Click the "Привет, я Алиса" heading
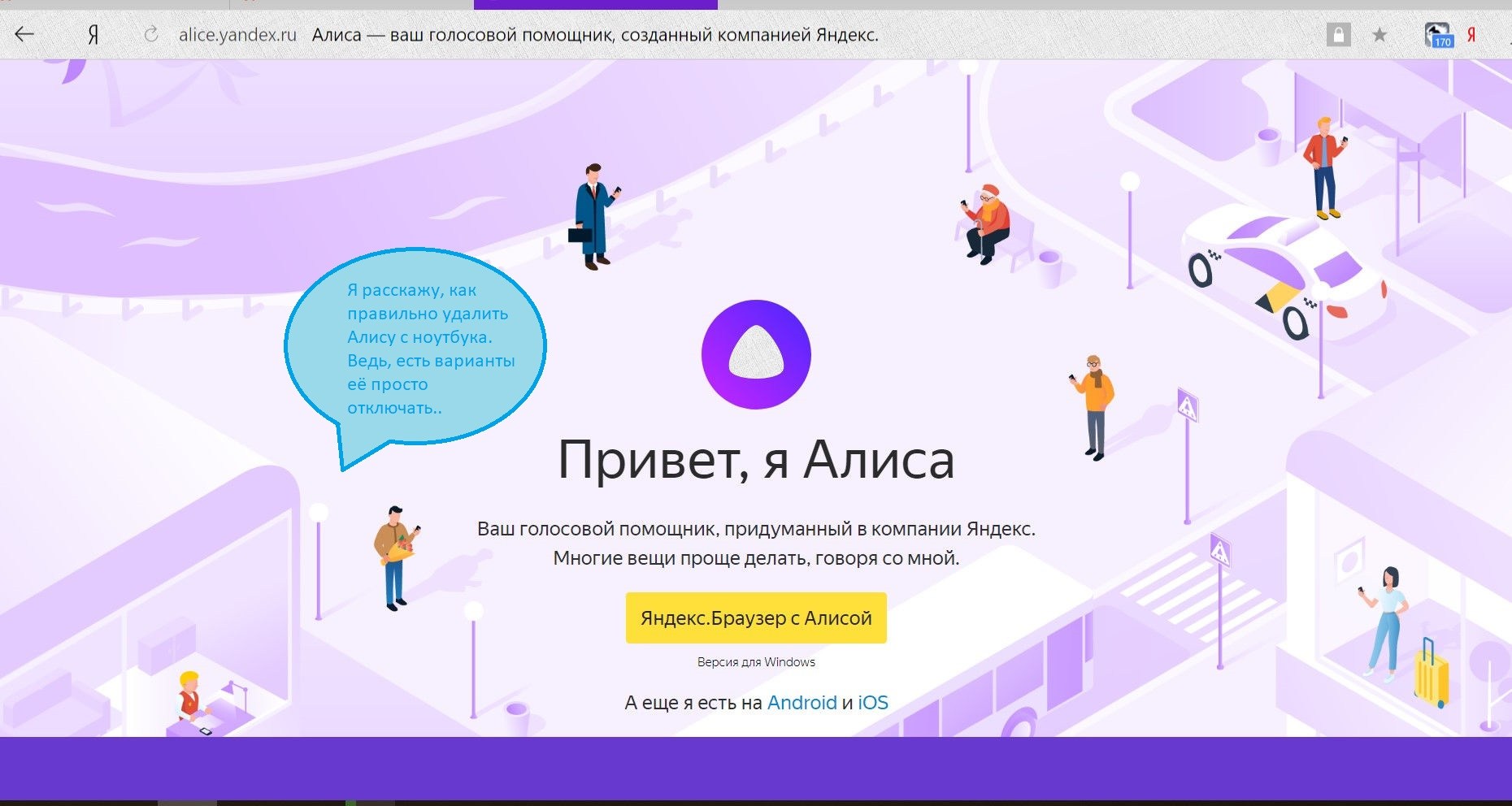The image size is (1512, 806). pos(756,460)
